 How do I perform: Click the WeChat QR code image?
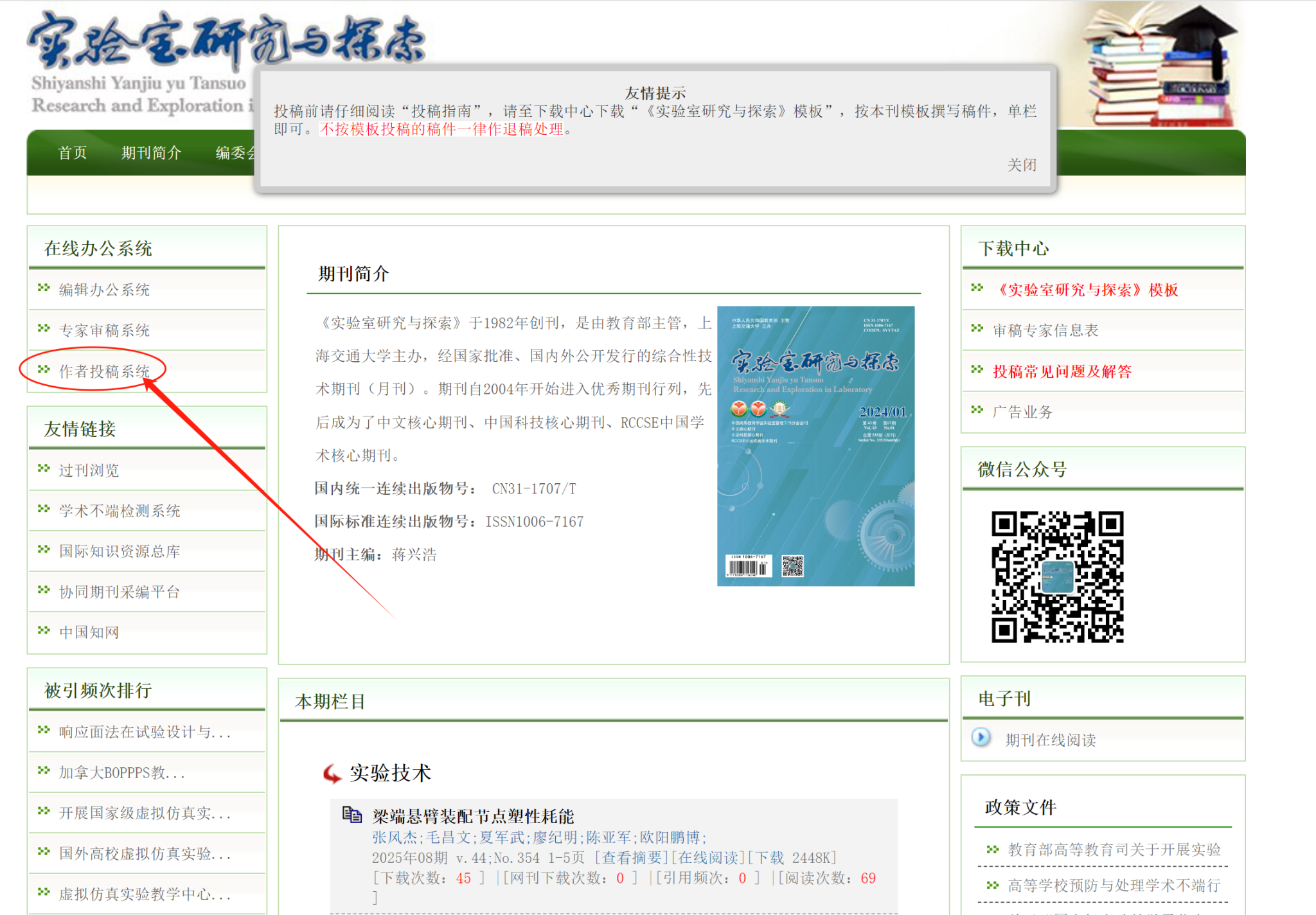1057,577
